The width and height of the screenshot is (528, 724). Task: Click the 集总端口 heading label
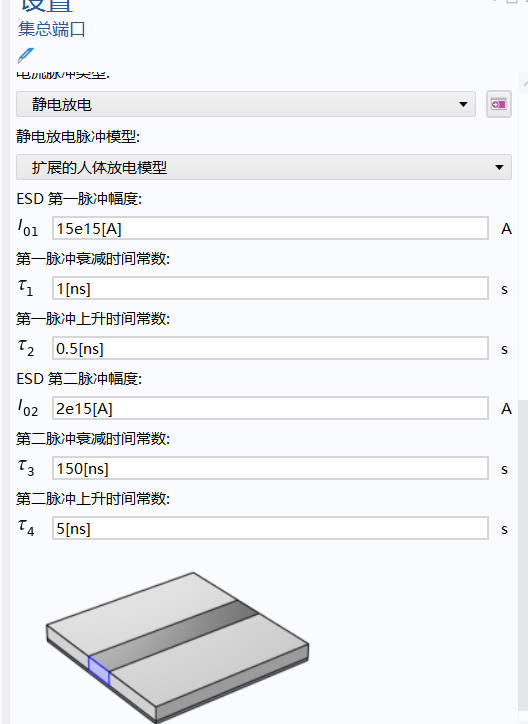52,29
